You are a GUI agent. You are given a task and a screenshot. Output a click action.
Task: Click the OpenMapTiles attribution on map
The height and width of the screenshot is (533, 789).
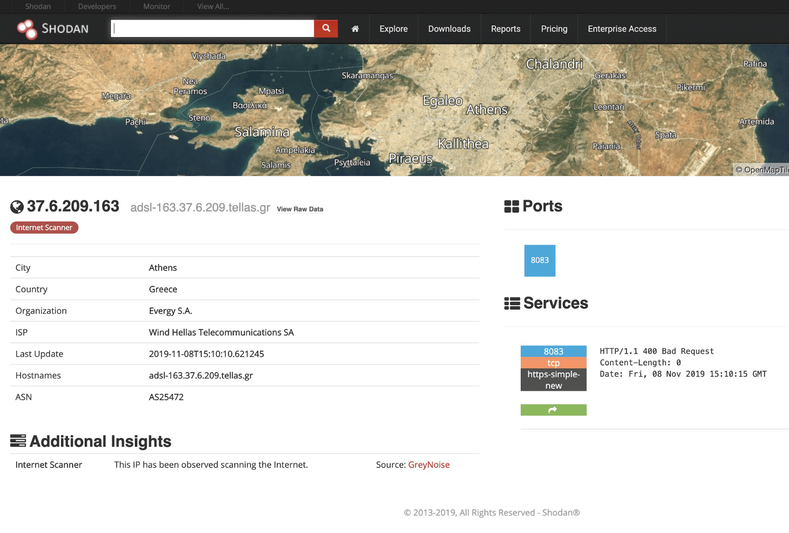761,170
